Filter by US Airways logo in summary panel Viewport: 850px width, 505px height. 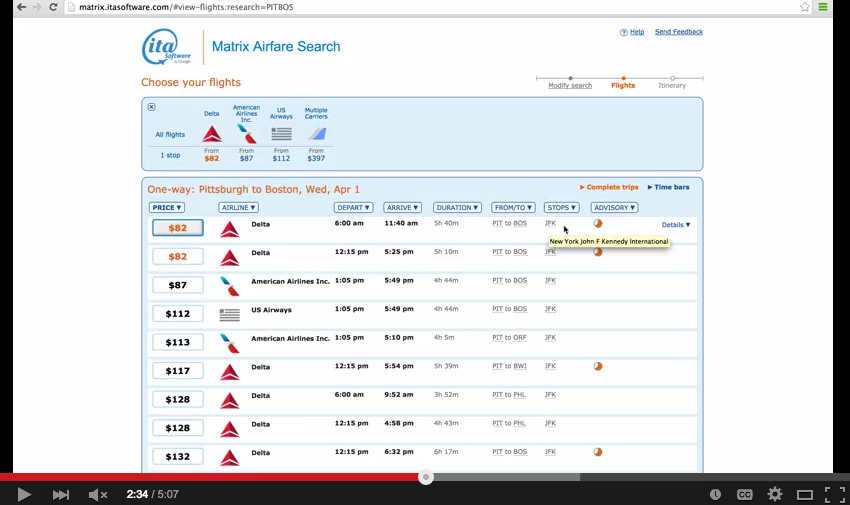[x=281, y=133]
